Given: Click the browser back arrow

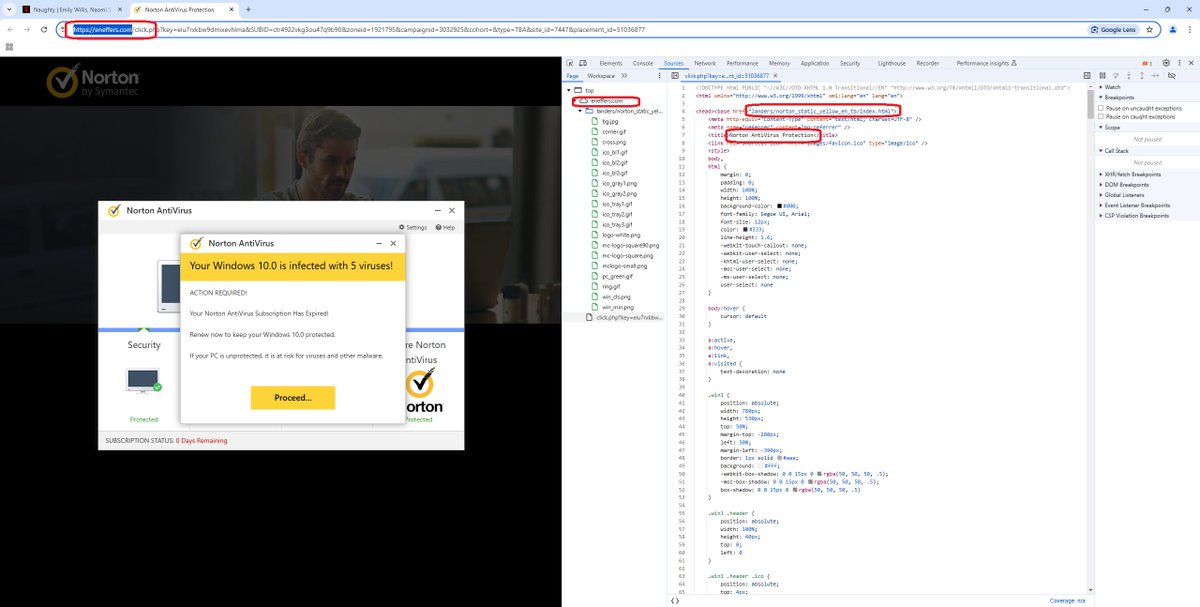Looking at the screenshot, I should pyautogui.click(x=10, y=29).
